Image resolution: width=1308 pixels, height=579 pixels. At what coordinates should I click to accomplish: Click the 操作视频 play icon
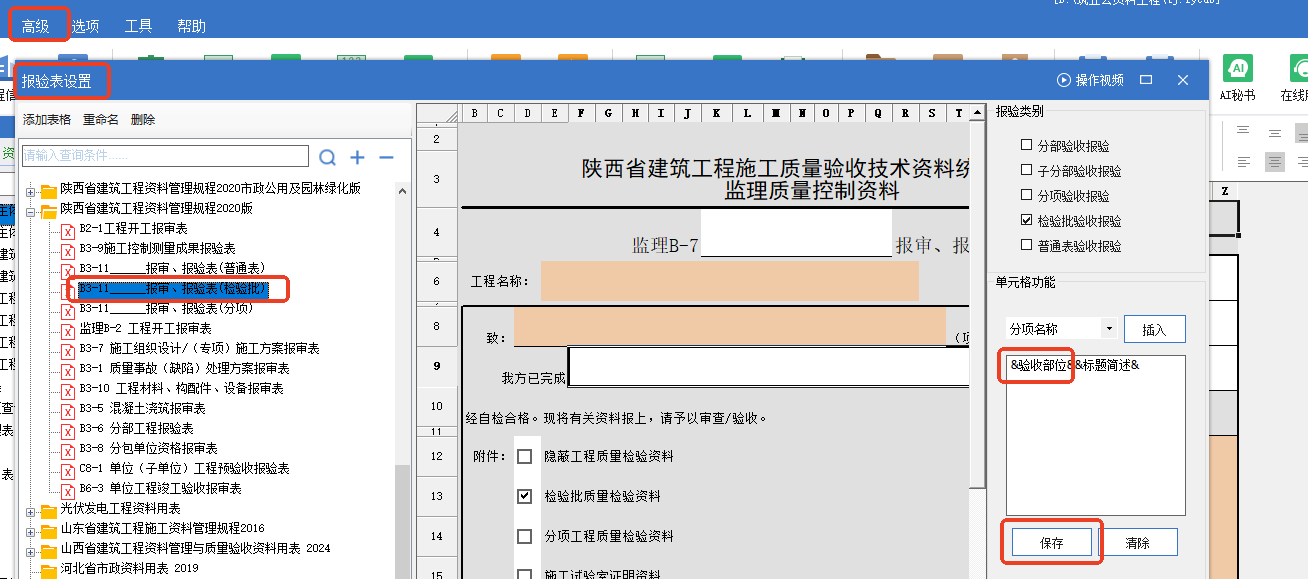(1063, 80)
